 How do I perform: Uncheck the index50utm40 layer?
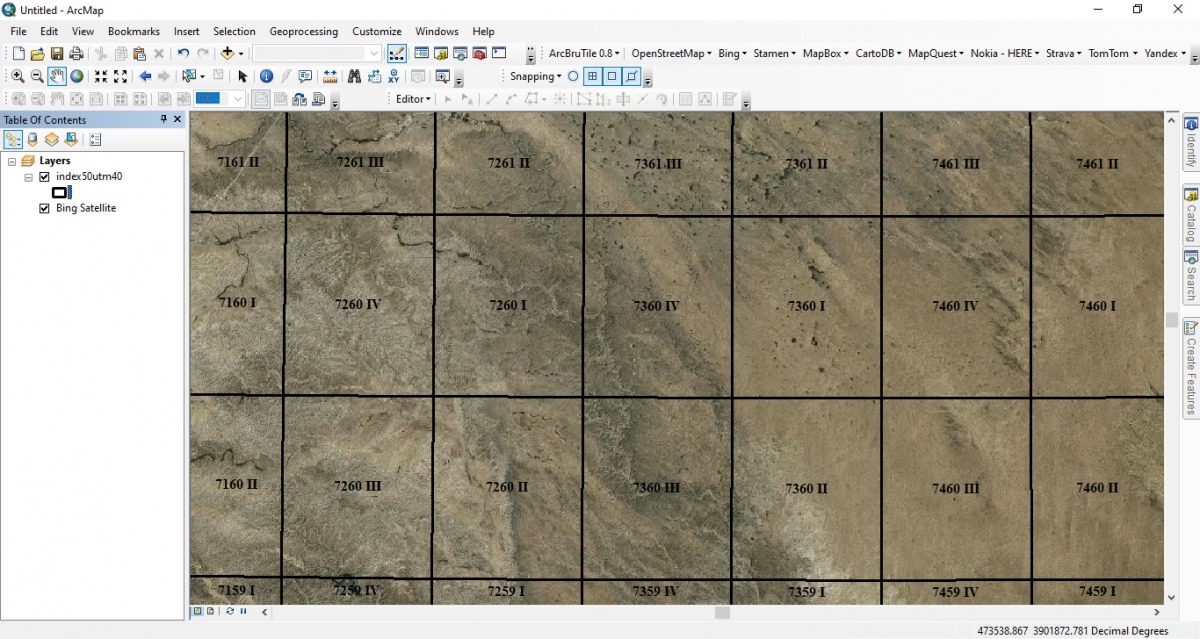pyautogui.click(x=44, y=177)
